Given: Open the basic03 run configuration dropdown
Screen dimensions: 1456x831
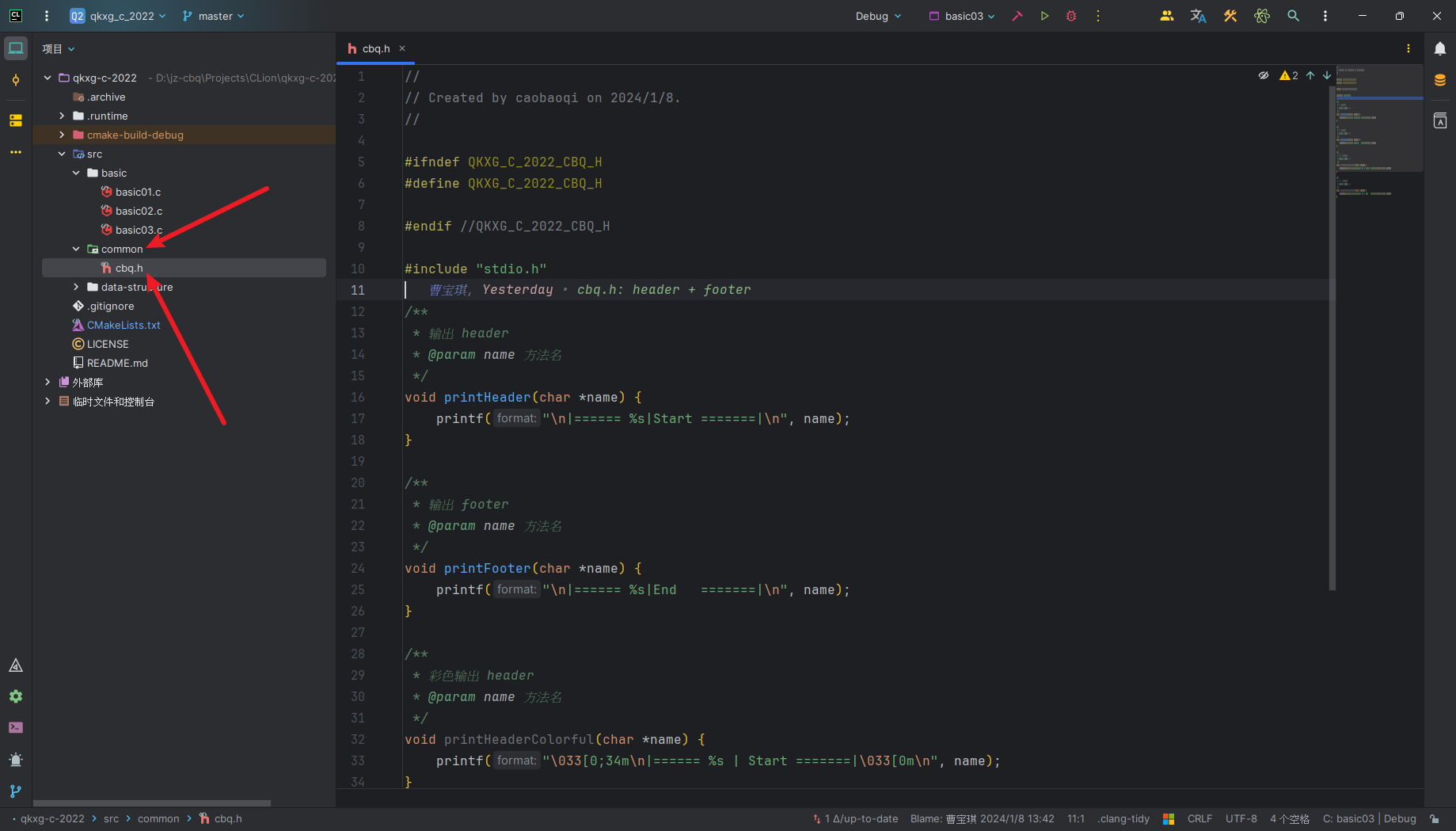Looking at the screenshot, I should [x=962, y=16].
